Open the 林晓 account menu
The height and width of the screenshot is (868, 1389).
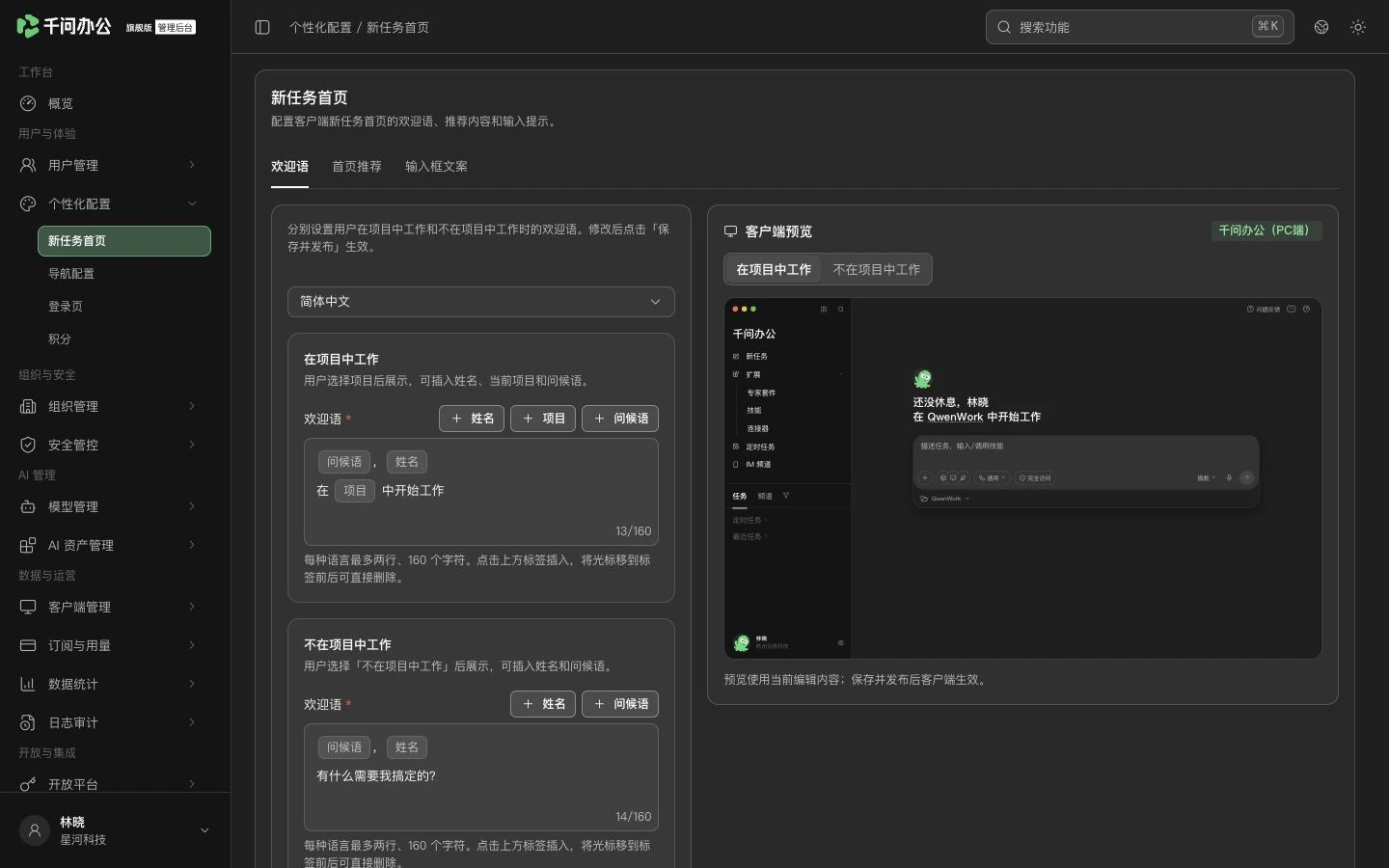pos(116,830)
